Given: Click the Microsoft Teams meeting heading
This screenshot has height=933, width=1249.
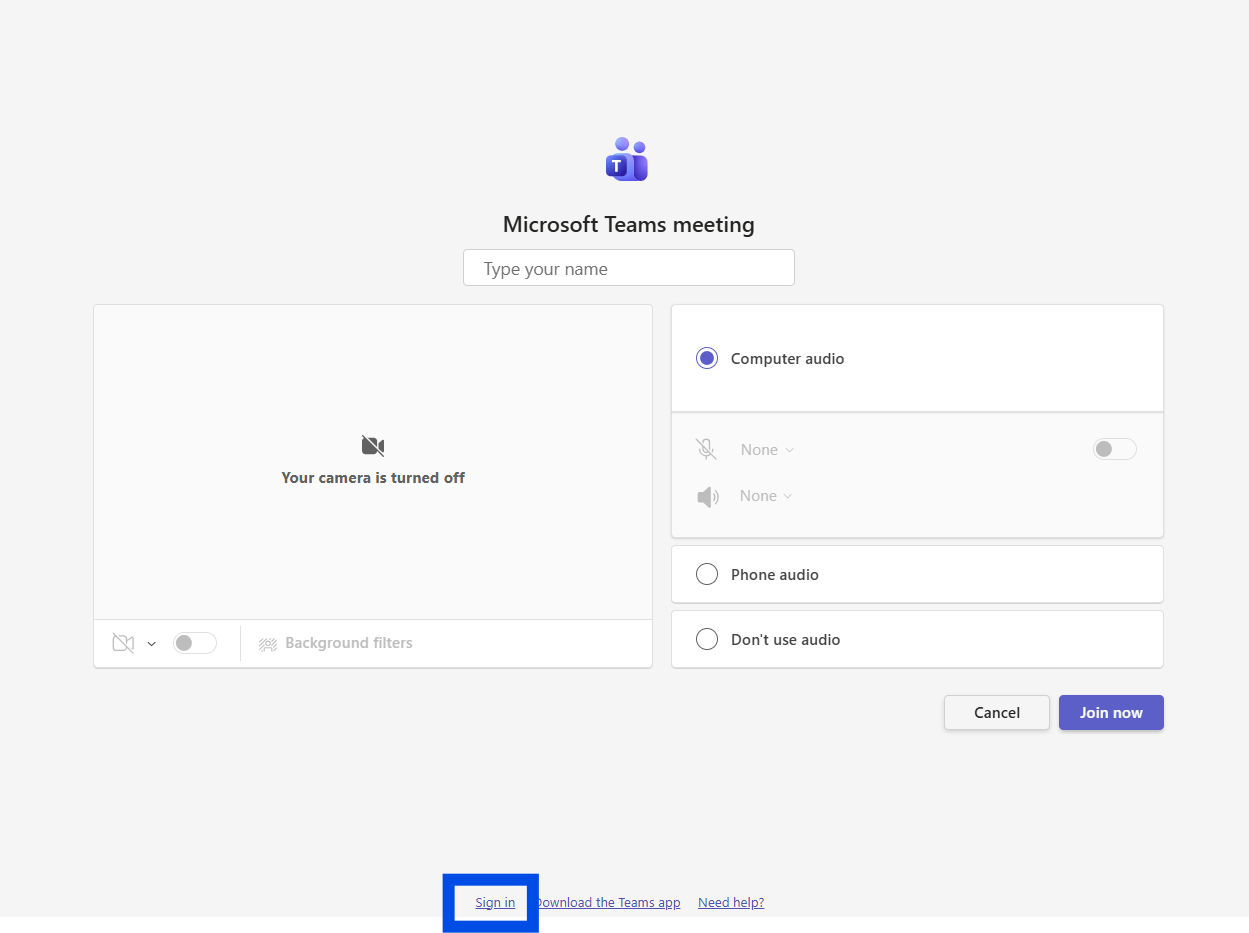Looking at the screenshot, I should [629, 224].
